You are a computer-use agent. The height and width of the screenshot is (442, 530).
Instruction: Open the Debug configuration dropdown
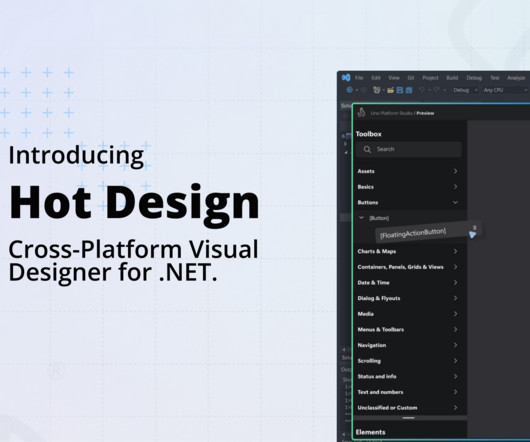pyautogui.click(x=465, y=90)
